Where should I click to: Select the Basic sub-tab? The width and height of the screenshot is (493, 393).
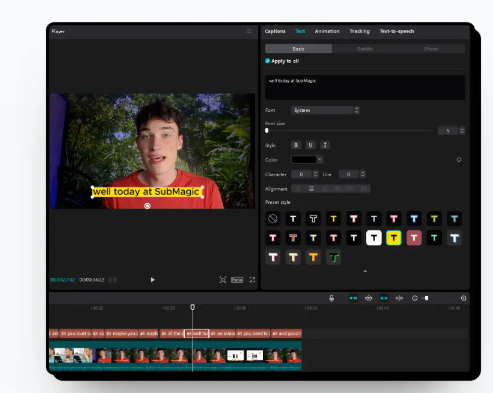298,49
